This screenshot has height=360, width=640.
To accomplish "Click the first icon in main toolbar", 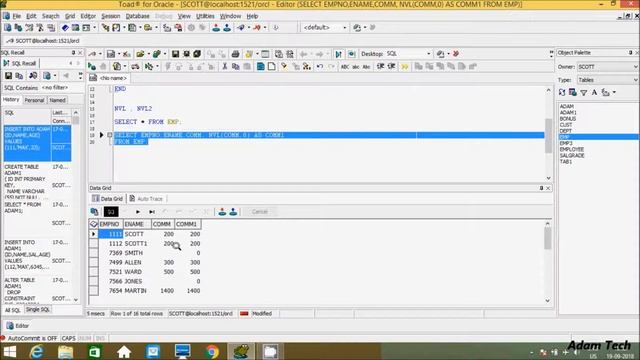I will [8, 28].
